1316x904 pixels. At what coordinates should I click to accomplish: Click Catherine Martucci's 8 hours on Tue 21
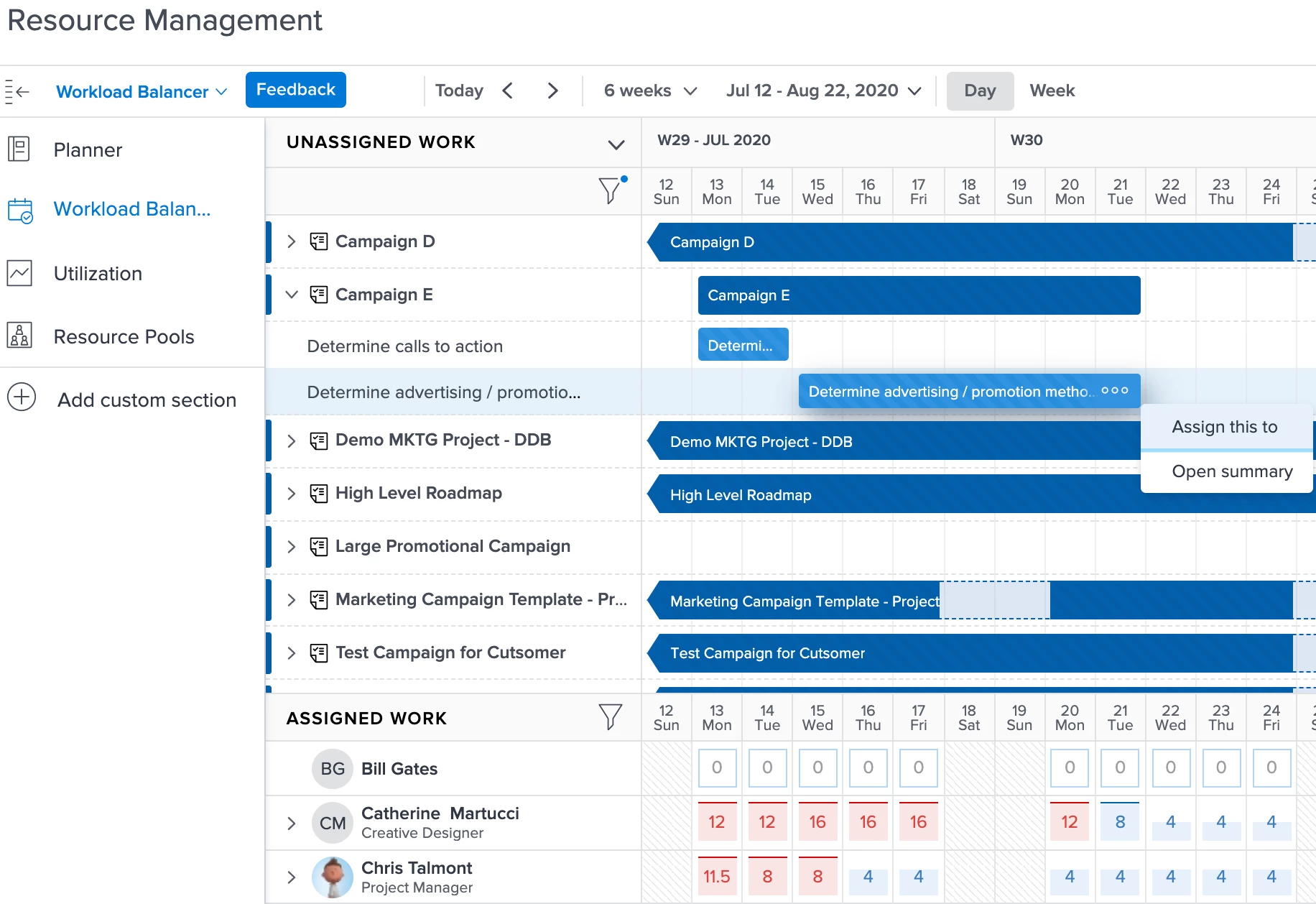coord(1120,821)
